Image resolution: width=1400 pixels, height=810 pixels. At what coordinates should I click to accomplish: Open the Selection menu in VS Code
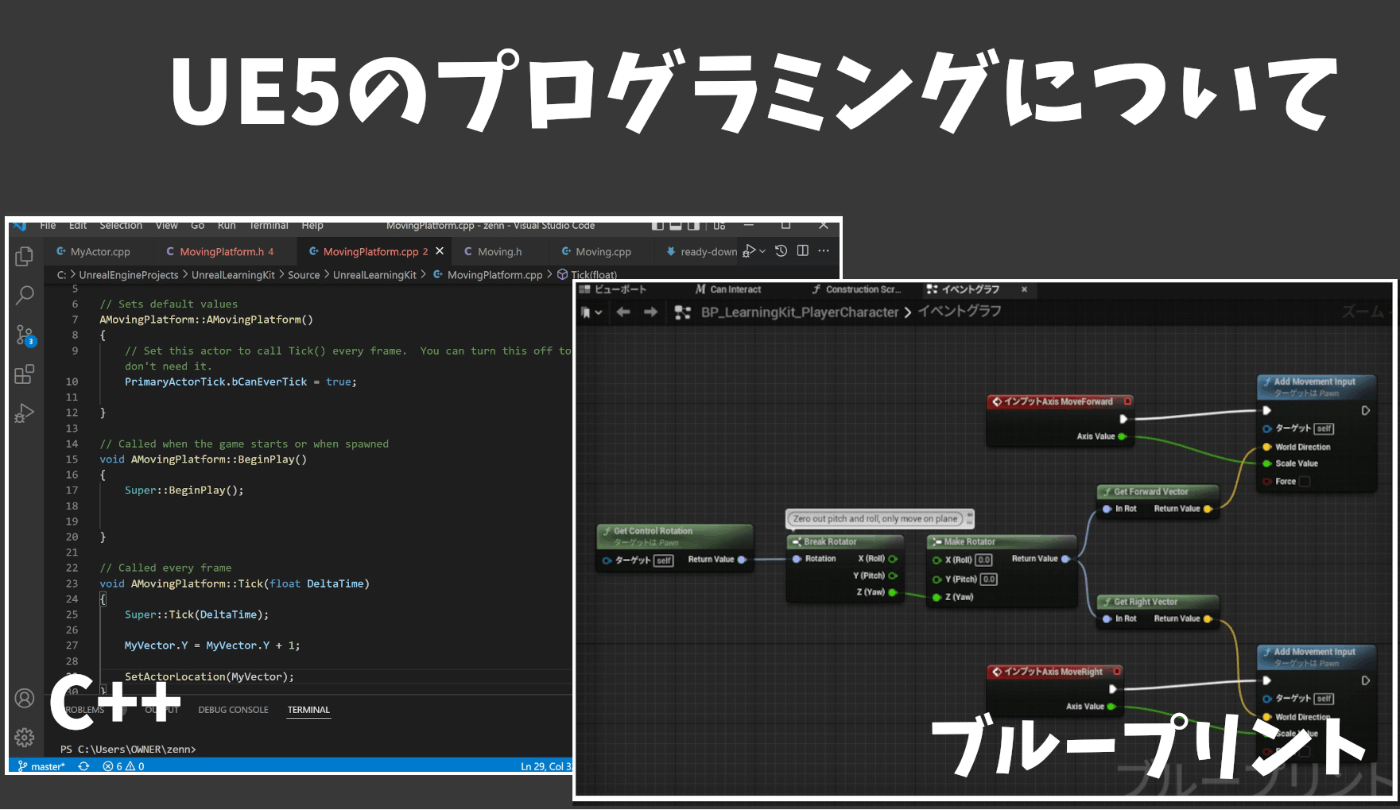pos(120,226)
